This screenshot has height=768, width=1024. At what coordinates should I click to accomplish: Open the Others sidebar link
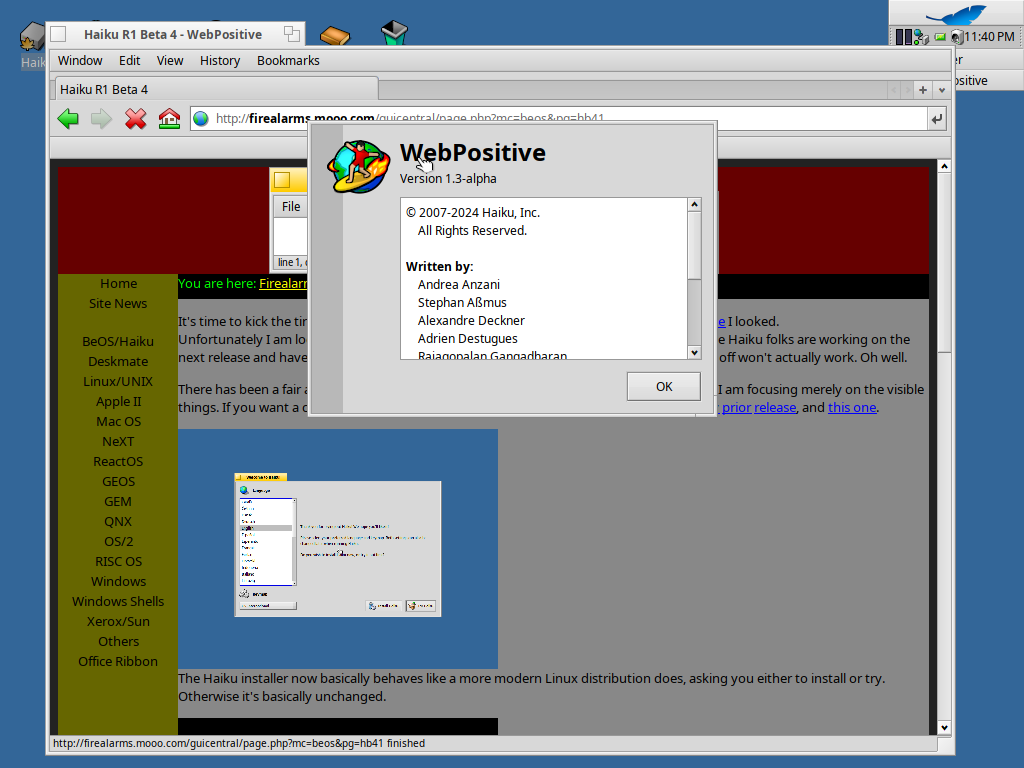118,641
